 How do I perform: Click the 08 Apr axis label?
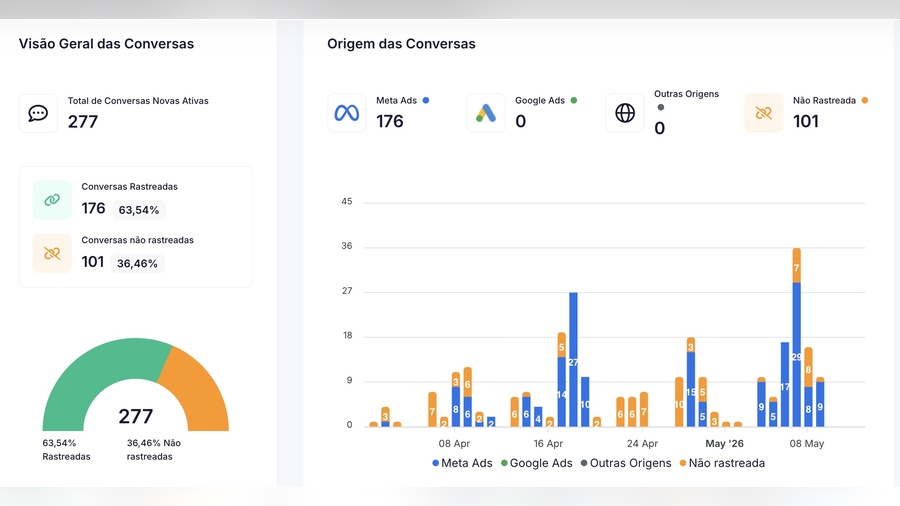coord(454,443)
